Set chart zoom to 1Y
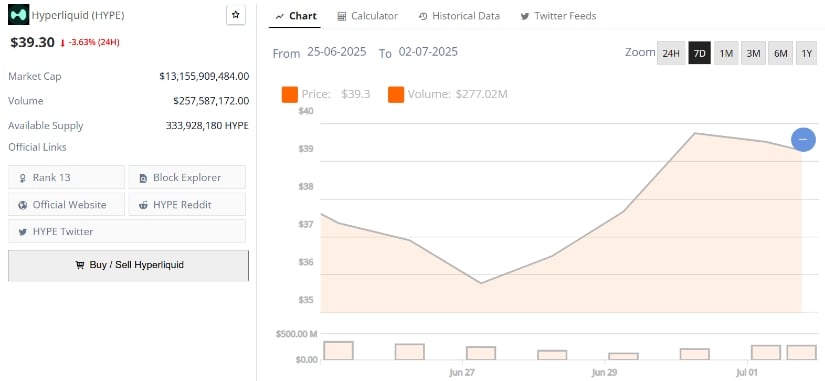This screenshot has height=381, width=825. (x=806, y=53)
